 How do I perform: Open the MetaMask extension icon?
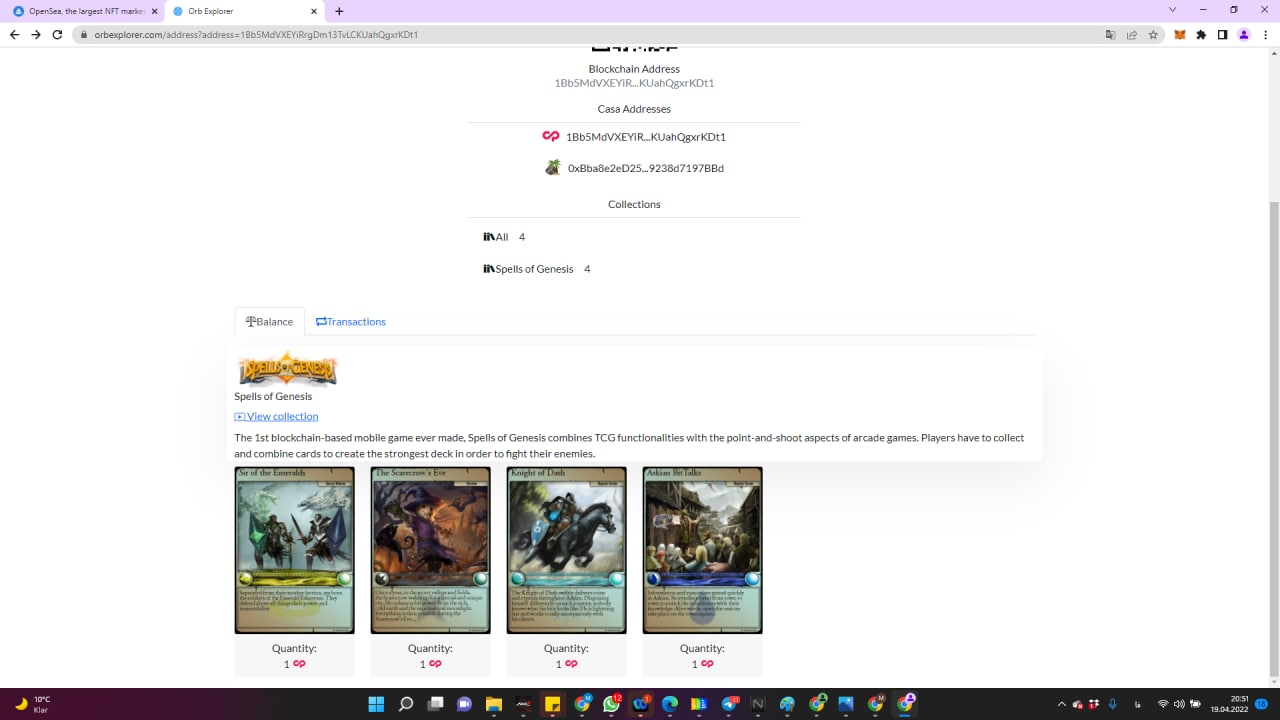(1179, 34)
